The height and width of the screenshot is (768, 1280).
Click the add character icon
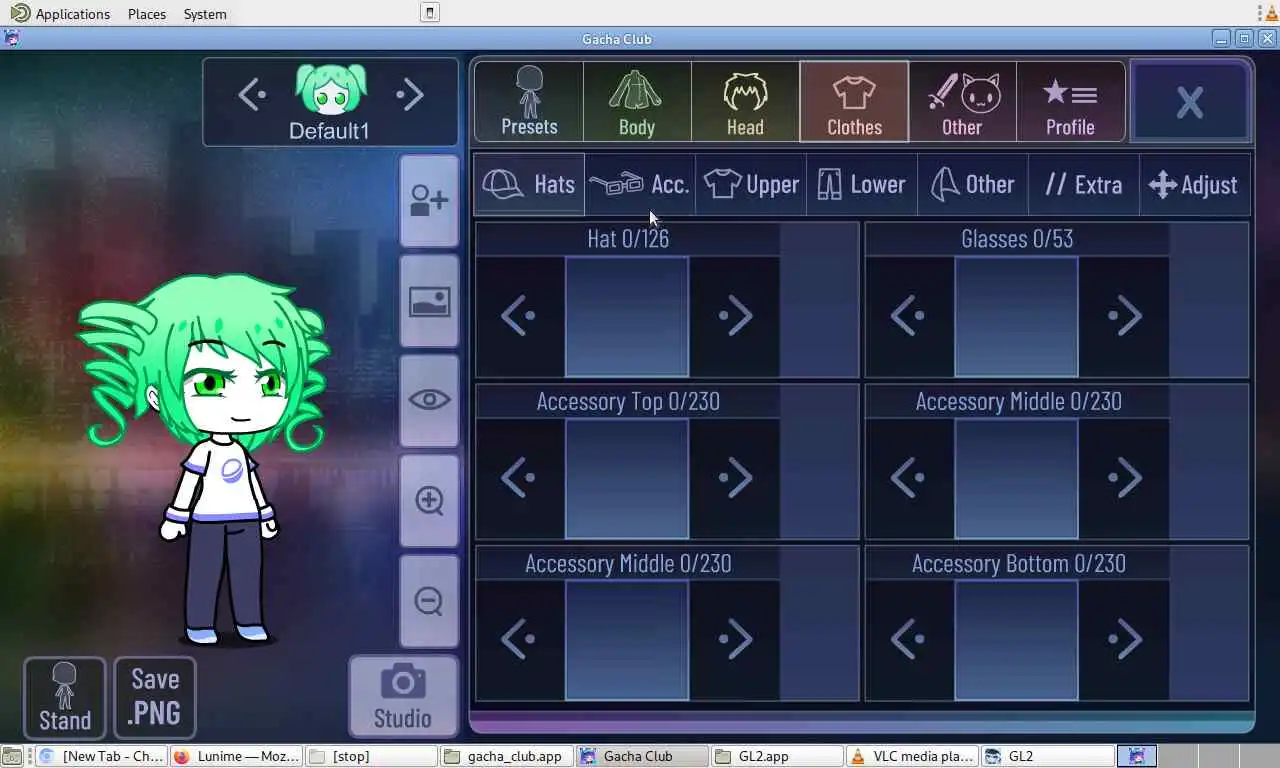(429, 200)
